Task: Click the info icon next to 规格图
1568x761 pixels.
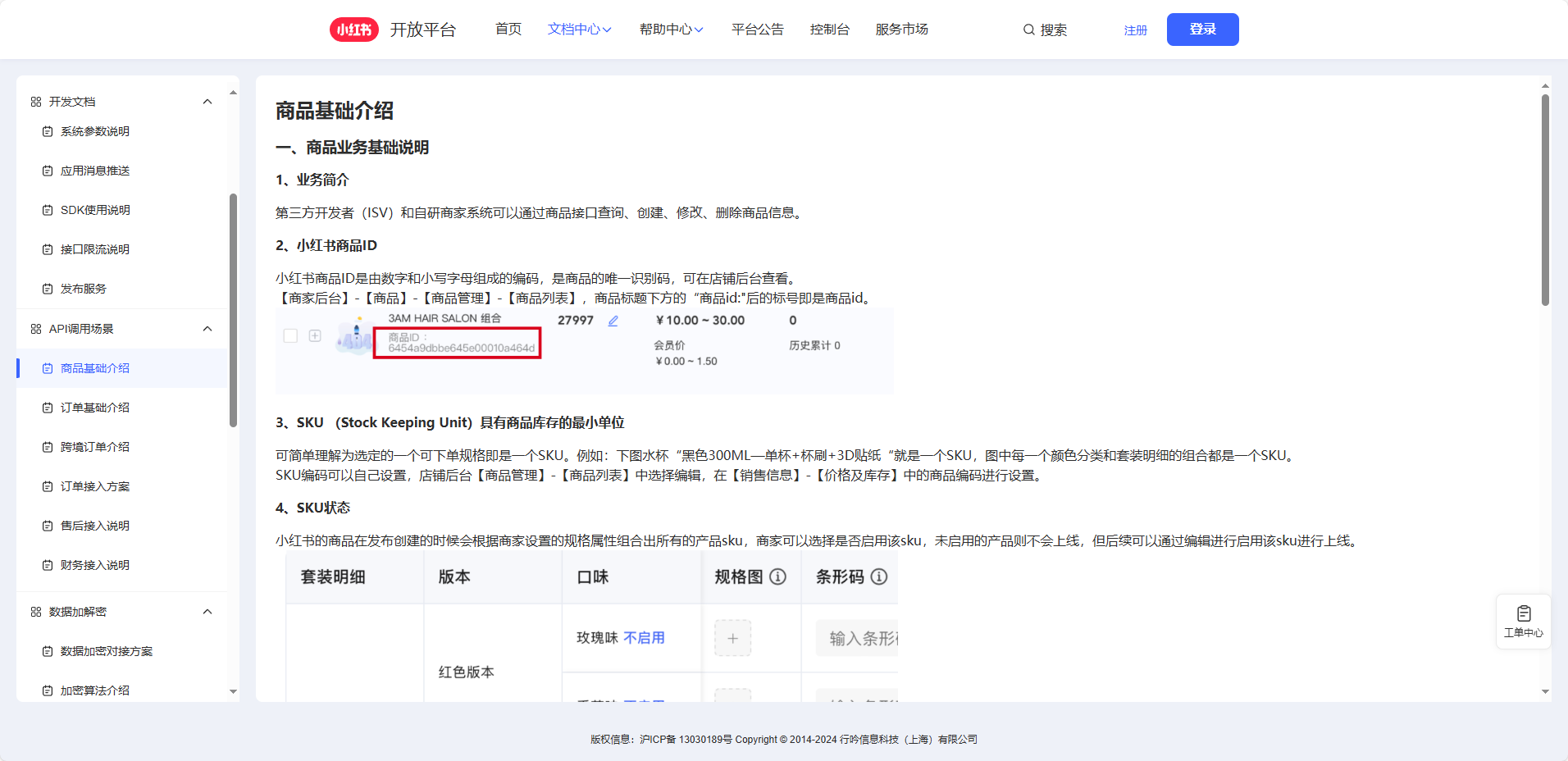Action: 777,576
